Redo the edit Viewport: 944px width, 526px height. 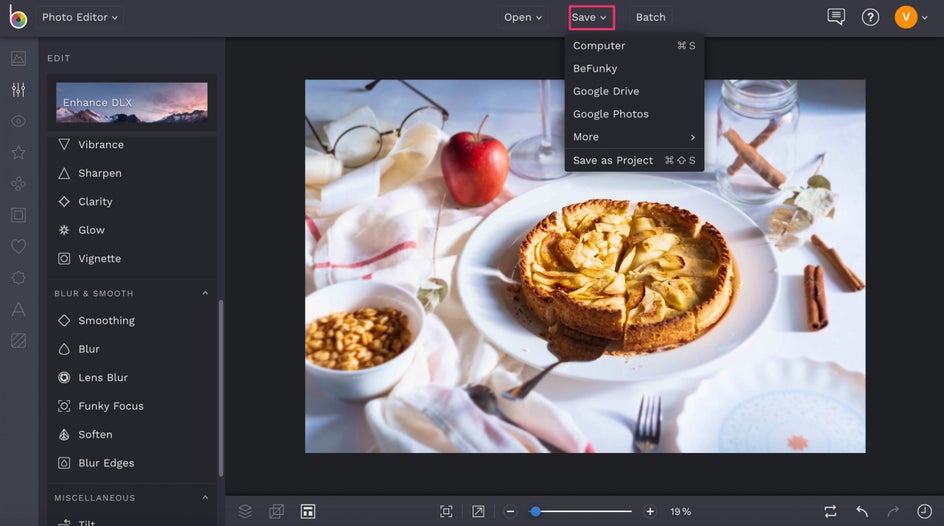893,512
